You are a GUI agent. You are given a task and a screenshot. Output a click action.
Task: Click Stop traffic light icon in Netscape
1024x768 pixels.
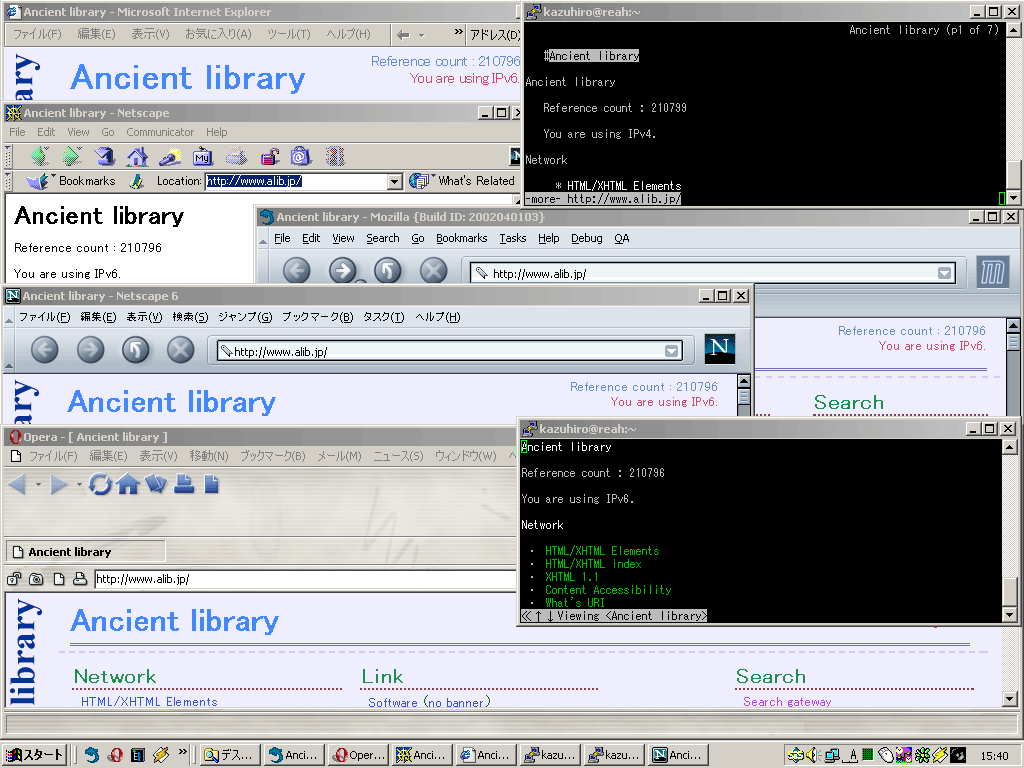pyautogui.click(x=335, y=156)
